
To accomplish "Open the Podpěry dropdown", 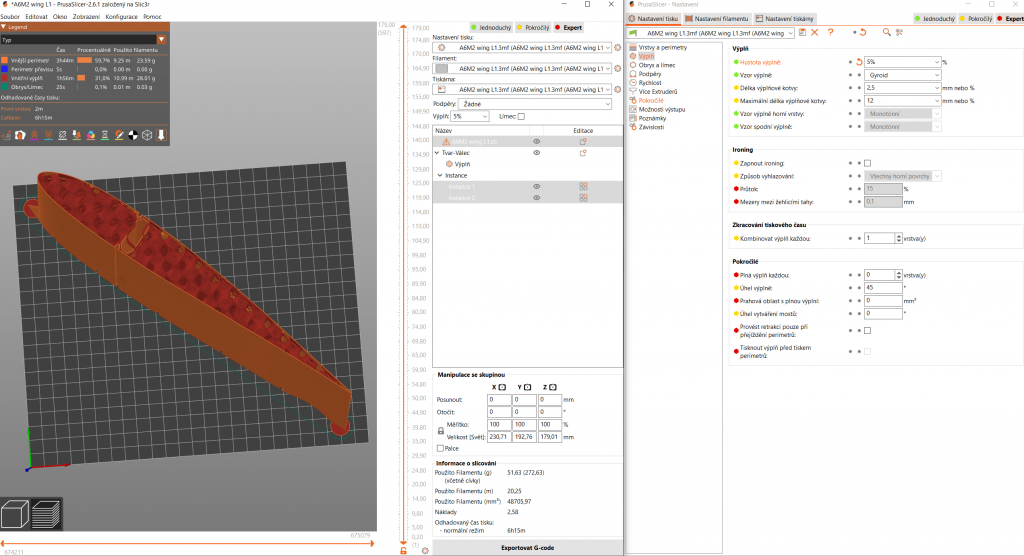I will pos(537,103).
